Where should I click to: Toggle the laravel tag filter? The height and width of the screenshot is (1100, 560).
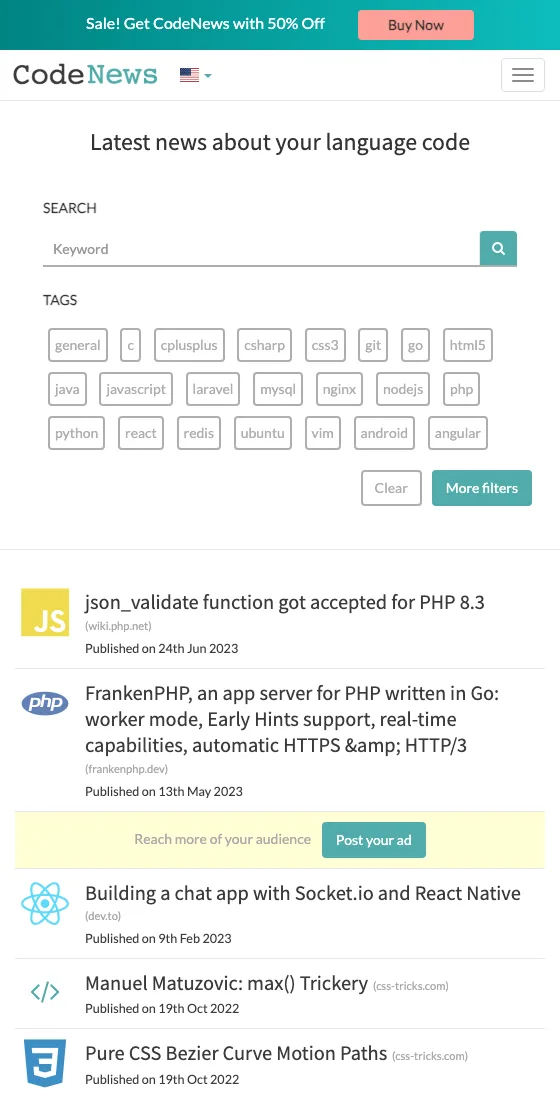pyautogui.click(x=213, y=389)
